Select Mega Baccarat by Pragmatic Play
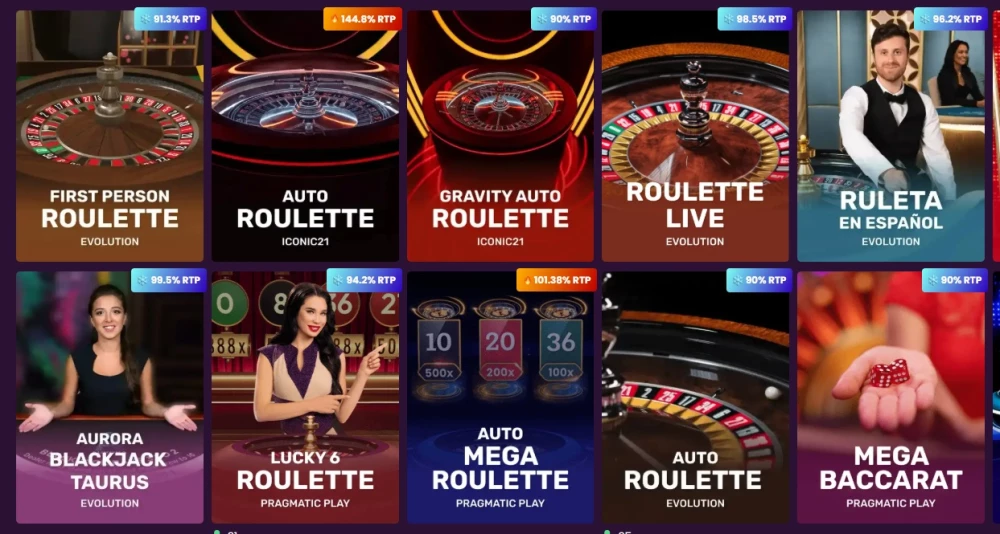Viewport: 1000px width, 534px height. [x=890, y=397]
